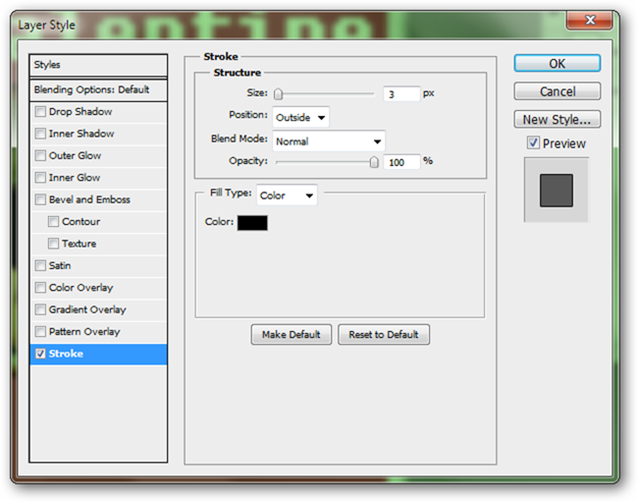Viewport: 638px width, 502px height.
Task: Click the Size slider handle
Action: (278, 94)
